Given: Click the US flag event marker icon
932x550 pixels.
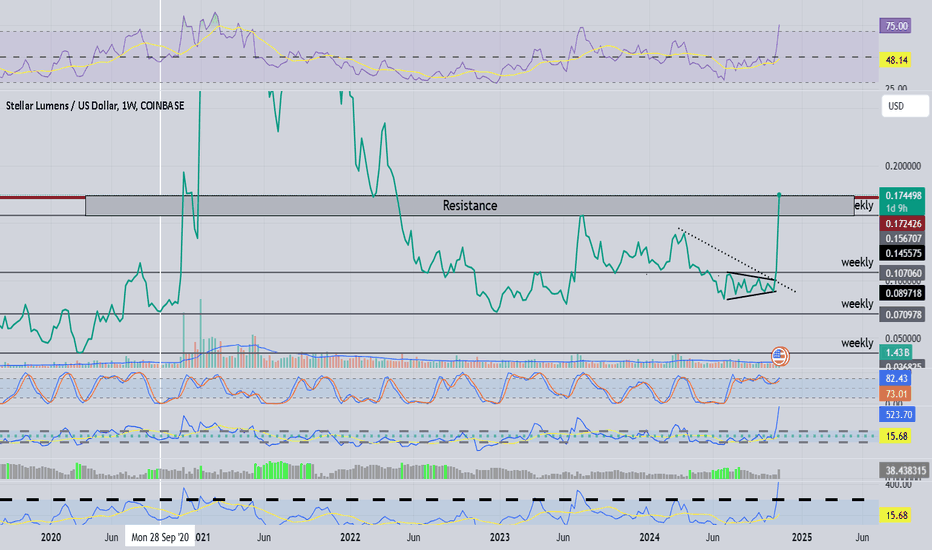Looking at the screenshot, I should pos(780,356).
